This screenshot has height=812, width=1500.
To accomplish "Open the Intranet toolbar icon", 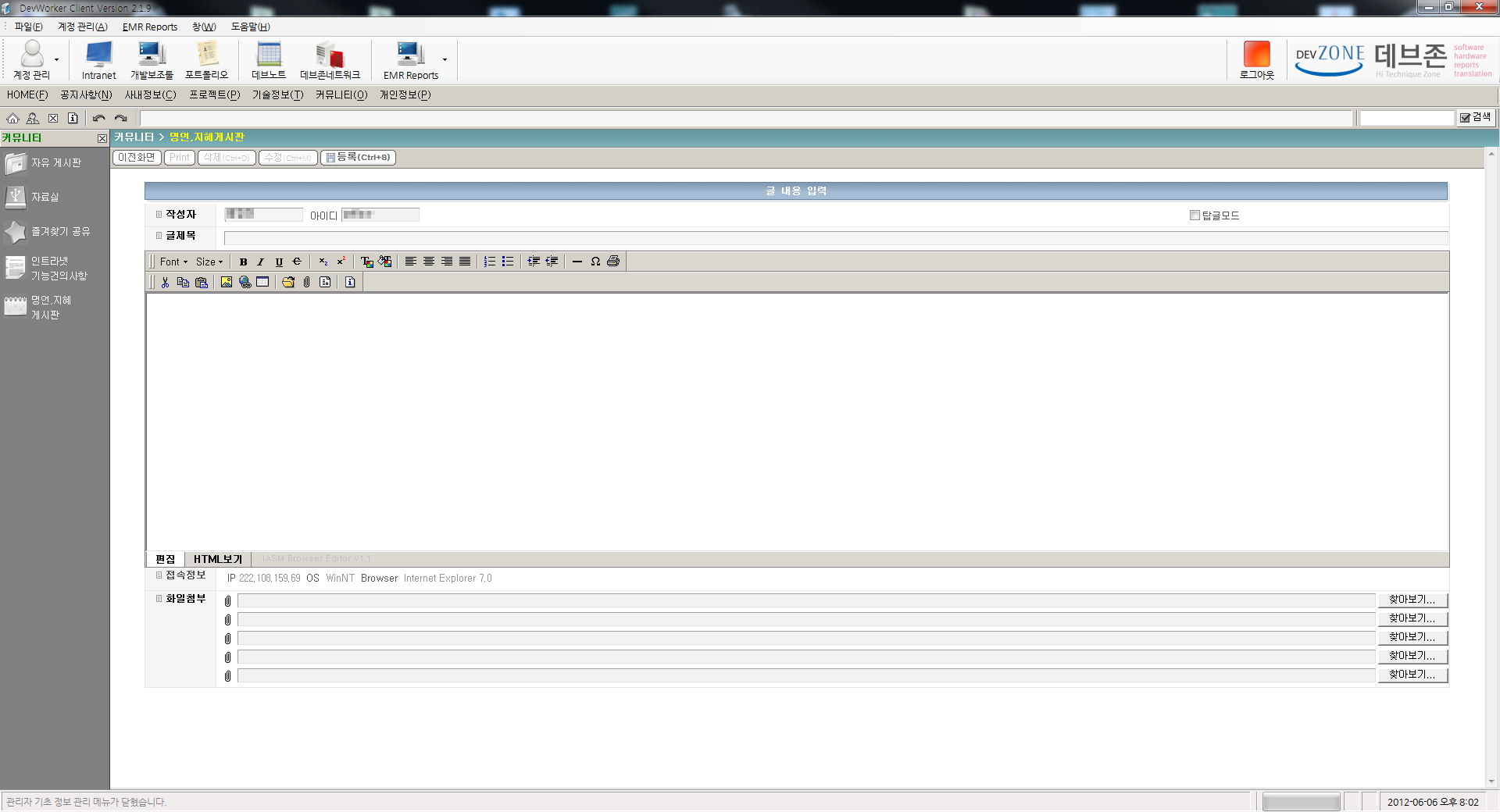I will 98,59.
